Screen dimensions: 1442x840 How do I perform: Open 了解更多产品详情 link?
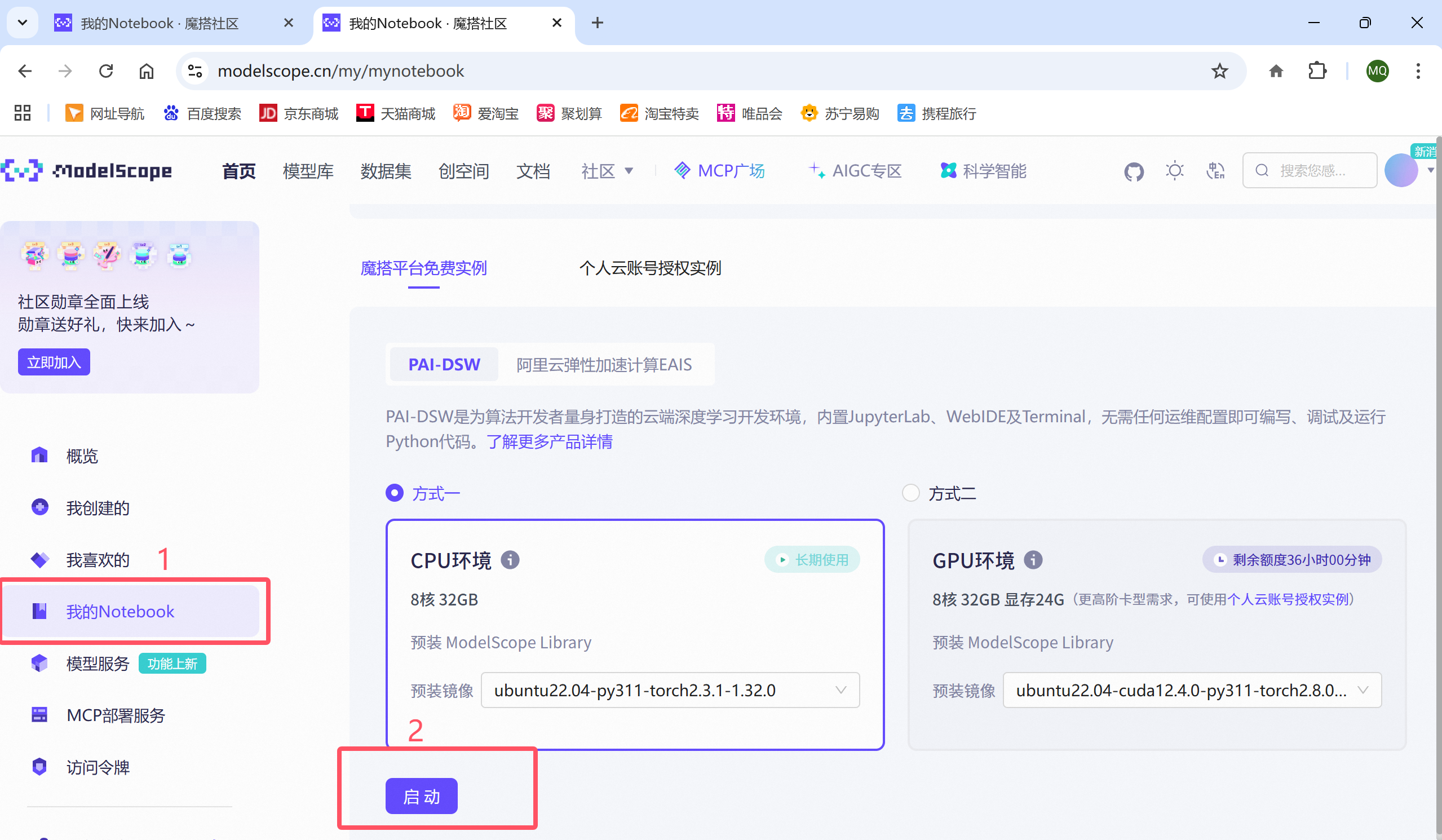tap(549, 442)
